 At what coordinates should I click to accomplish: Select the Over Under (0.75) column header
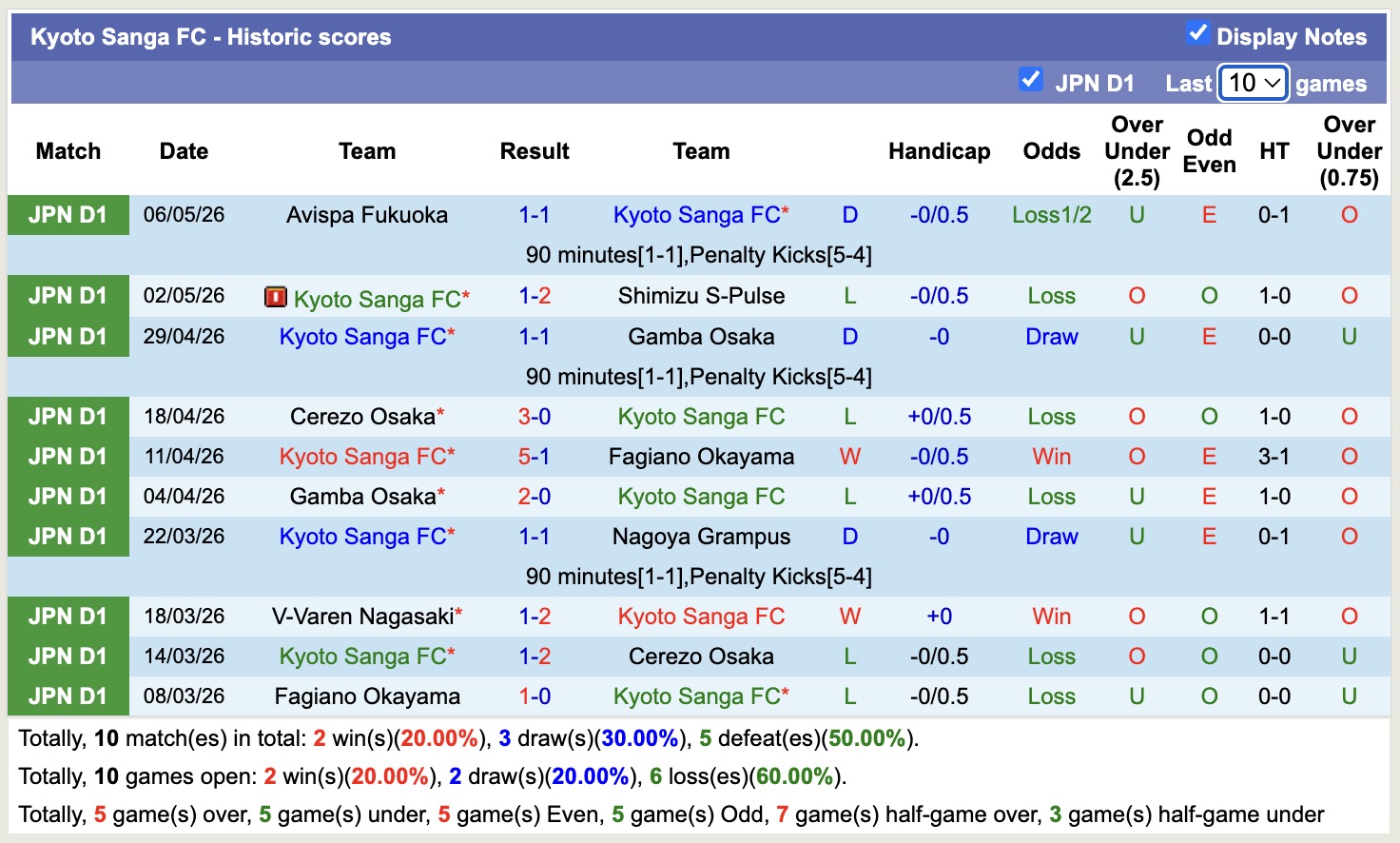pos(1349,151)
